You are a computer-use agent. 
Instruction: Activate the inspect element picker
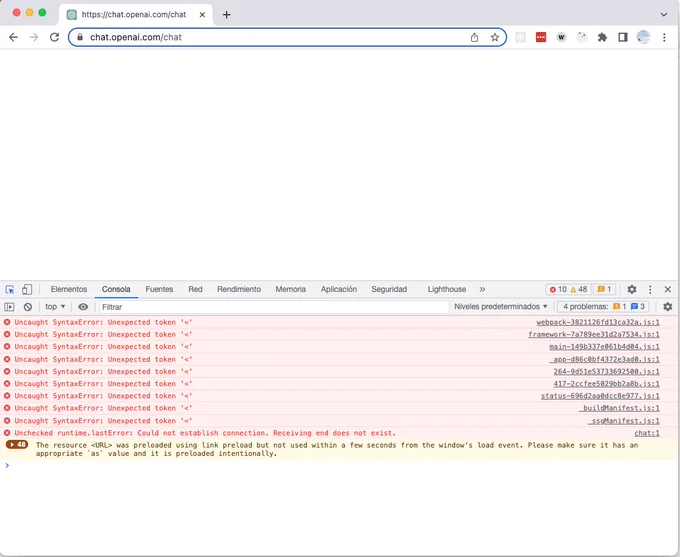tap(10, 289)
